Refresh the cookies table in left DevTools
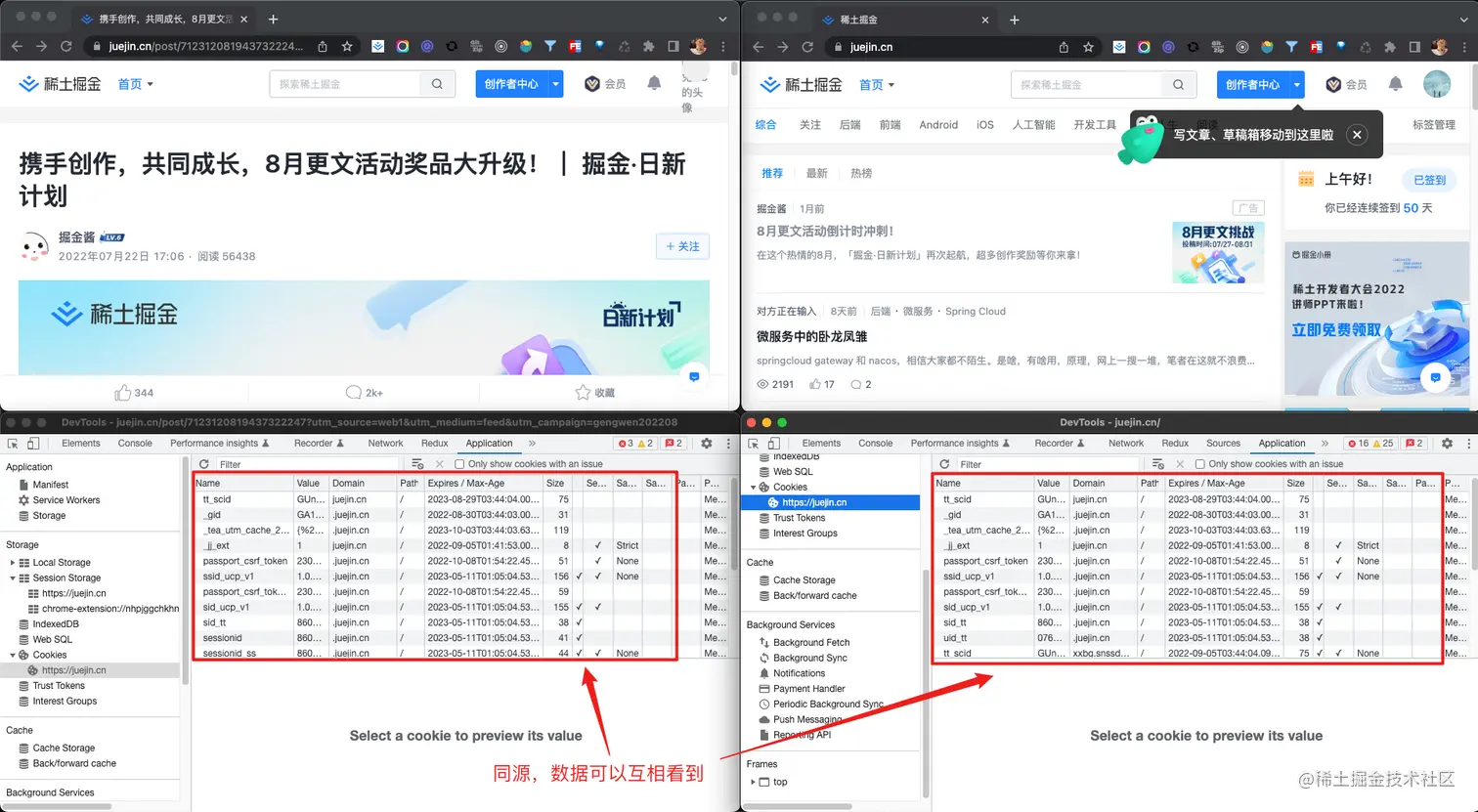Viewport: 1478px width, 812px height. (204, 464)
